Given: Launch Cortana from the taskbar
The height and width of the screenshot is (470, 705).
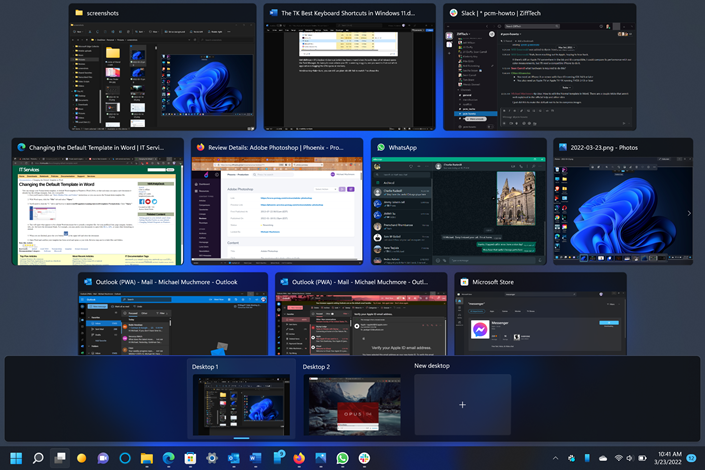Looking at the screenshot, I should click(x=125, y=458).
